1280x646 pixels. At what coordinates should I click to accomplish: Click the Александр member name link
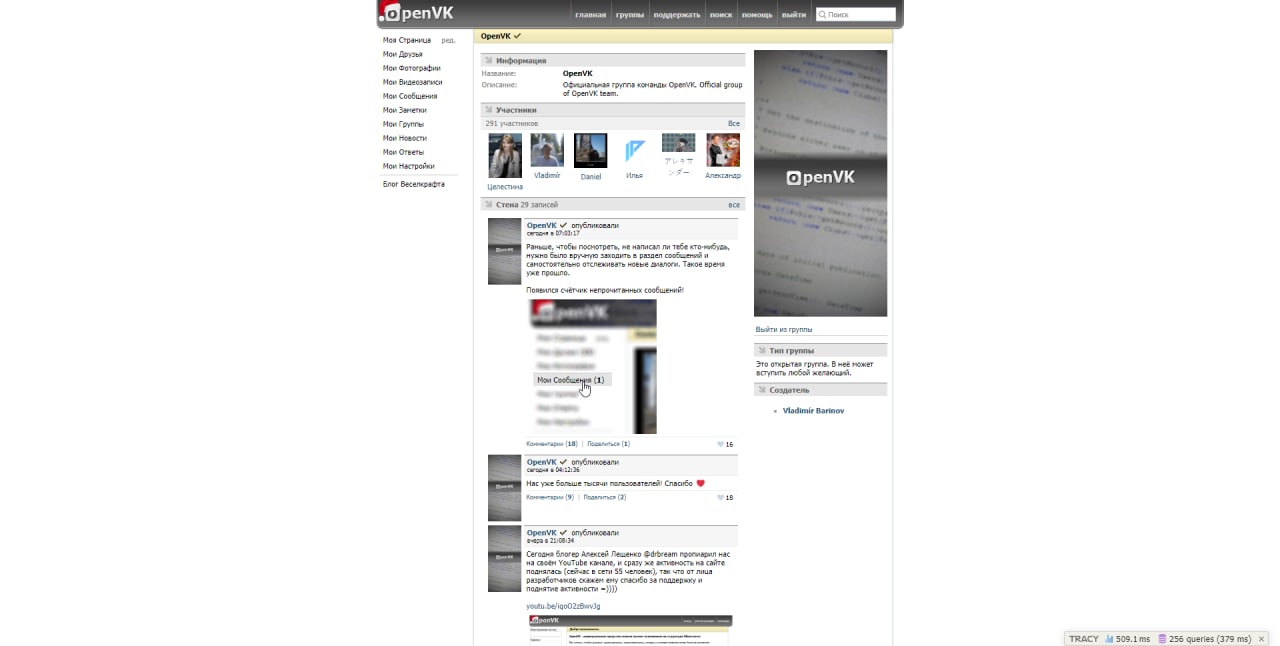723,176
